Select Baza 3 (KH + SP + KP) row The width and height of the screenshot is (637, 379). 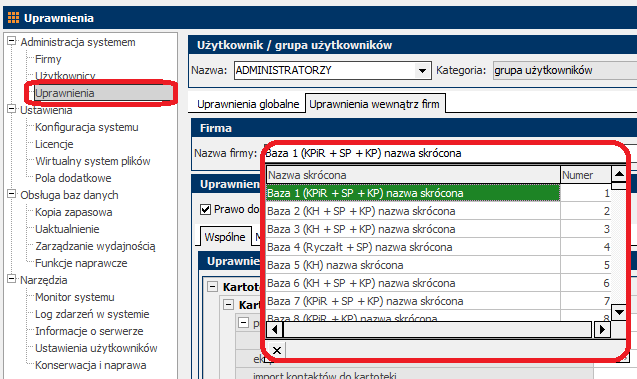[438, 229]
